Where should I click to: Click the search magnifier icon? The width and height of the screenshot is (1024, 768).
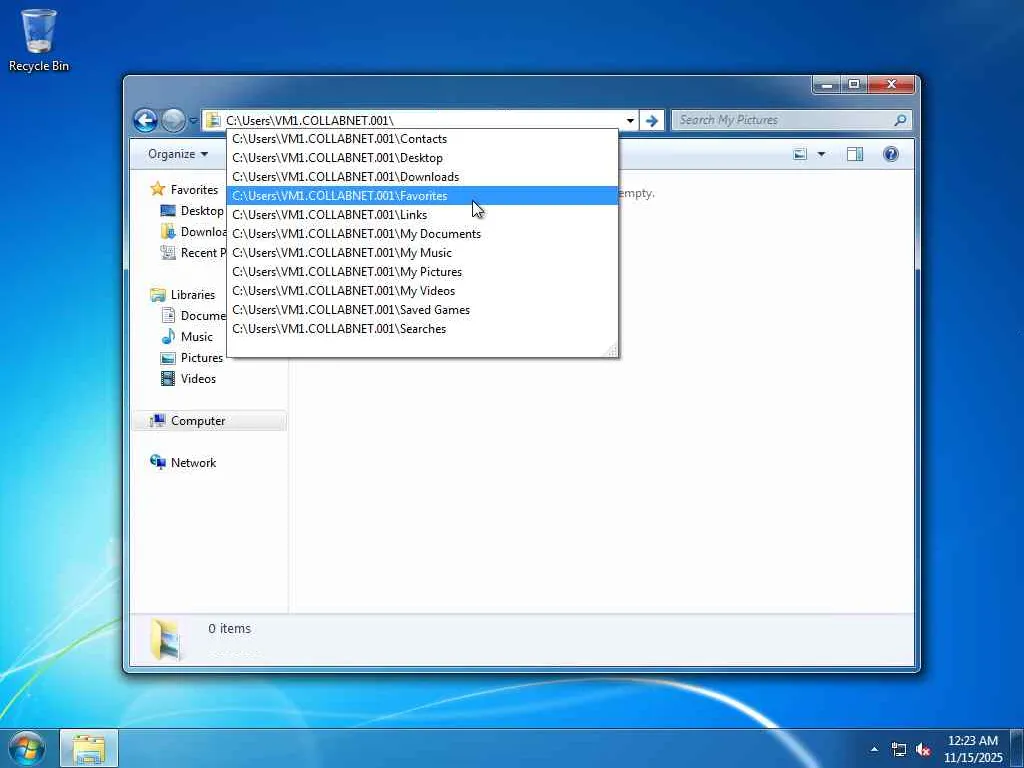[x=900, y=120]
